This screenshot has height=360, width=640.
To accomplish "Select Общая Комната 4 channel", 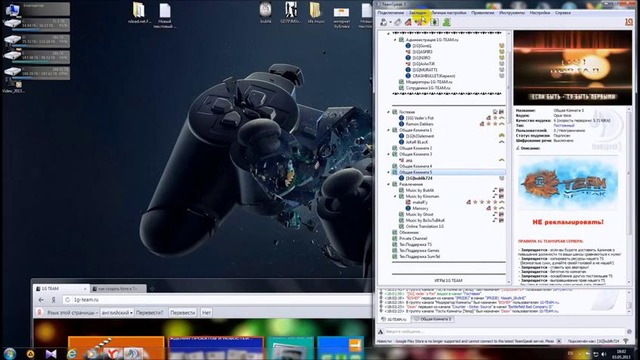I will coord(415,166).
